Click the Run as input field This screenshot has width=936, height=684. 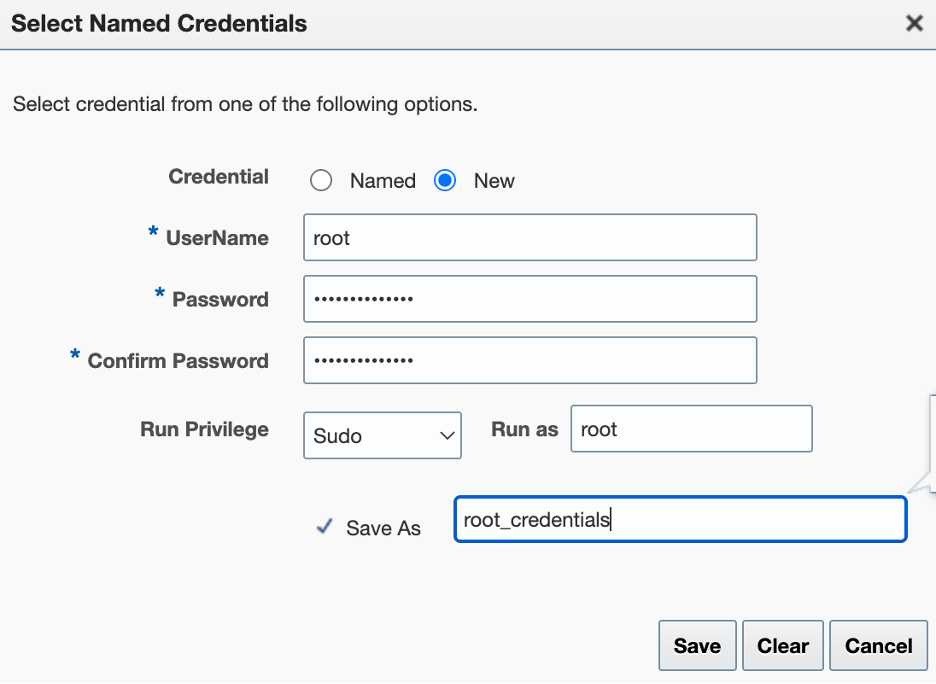pos(691,429)
